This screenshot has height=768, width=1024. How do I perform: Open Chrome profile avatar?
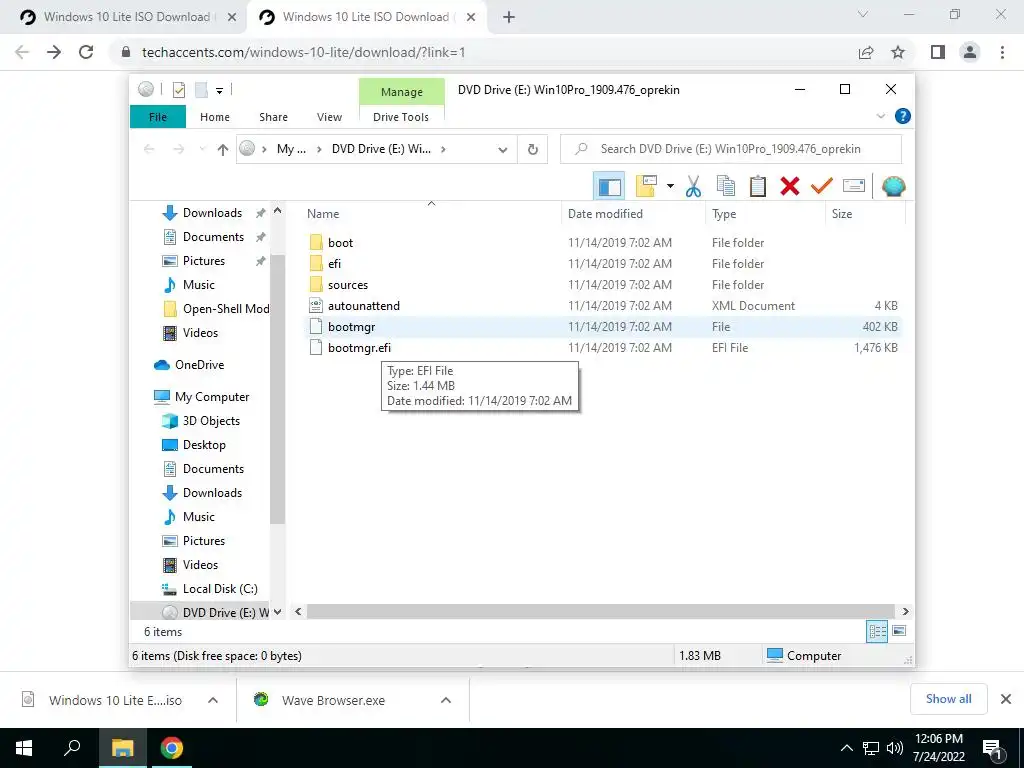click(x=970, y=52)
